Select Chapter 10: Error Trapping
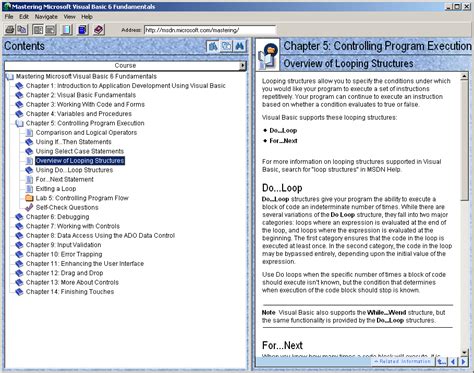The height and width of the screenshot is (373, 474). 64,254
